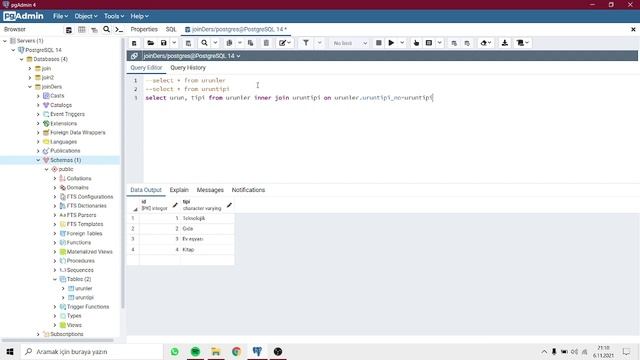This screenshot has height=360, width=640.
Task: Open the Notifications tab
Action: 248,190
